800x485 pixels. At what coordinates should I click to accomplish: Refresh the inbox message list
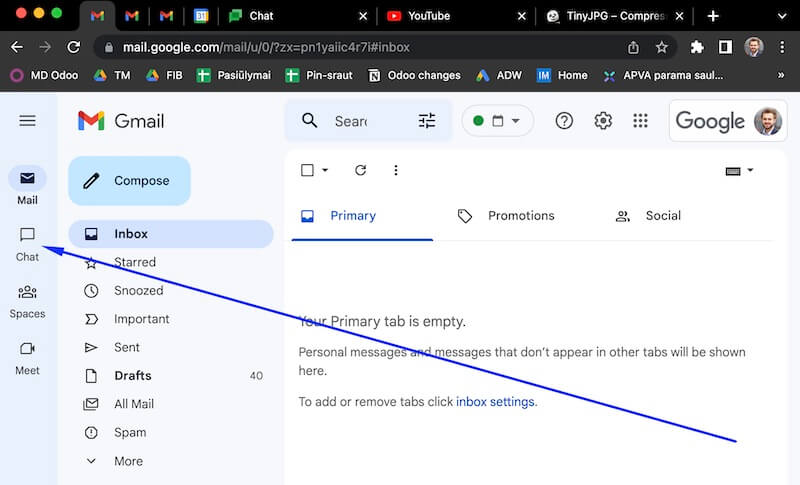pos(360,170)
